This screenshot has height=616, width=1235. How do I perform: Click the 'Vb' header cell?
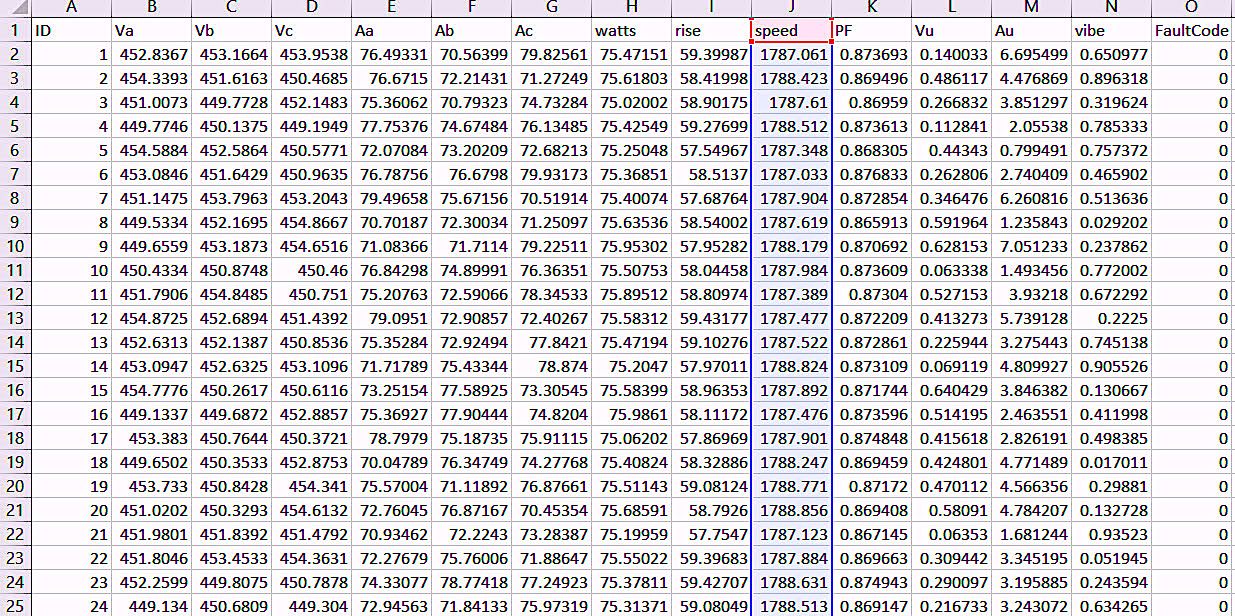coord(231,31)
